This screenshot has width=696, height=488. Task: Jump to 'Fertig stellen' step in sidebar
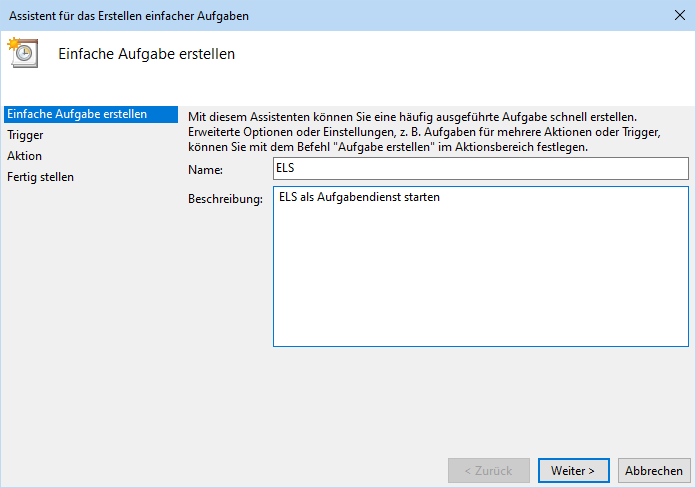tap(40, 177)
